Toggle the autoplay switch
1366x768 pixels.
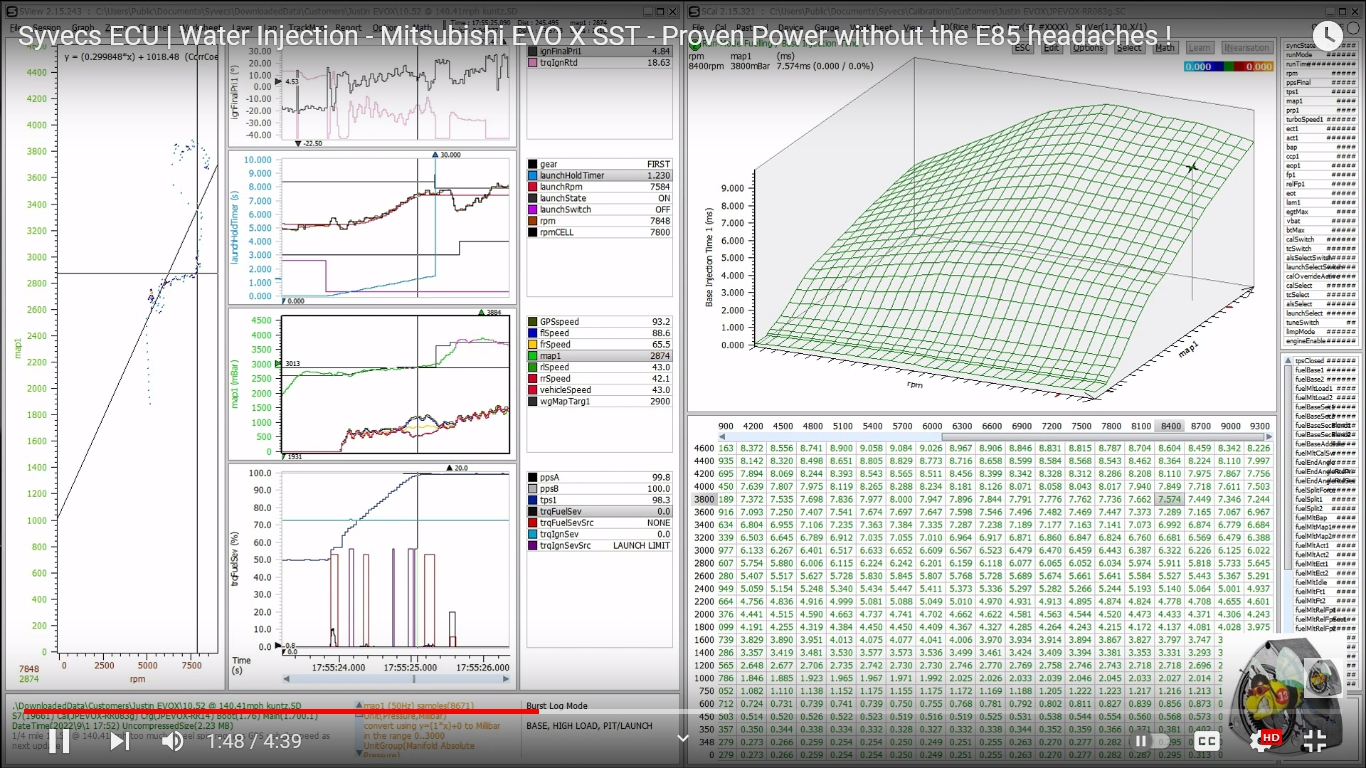point(1150,741)
